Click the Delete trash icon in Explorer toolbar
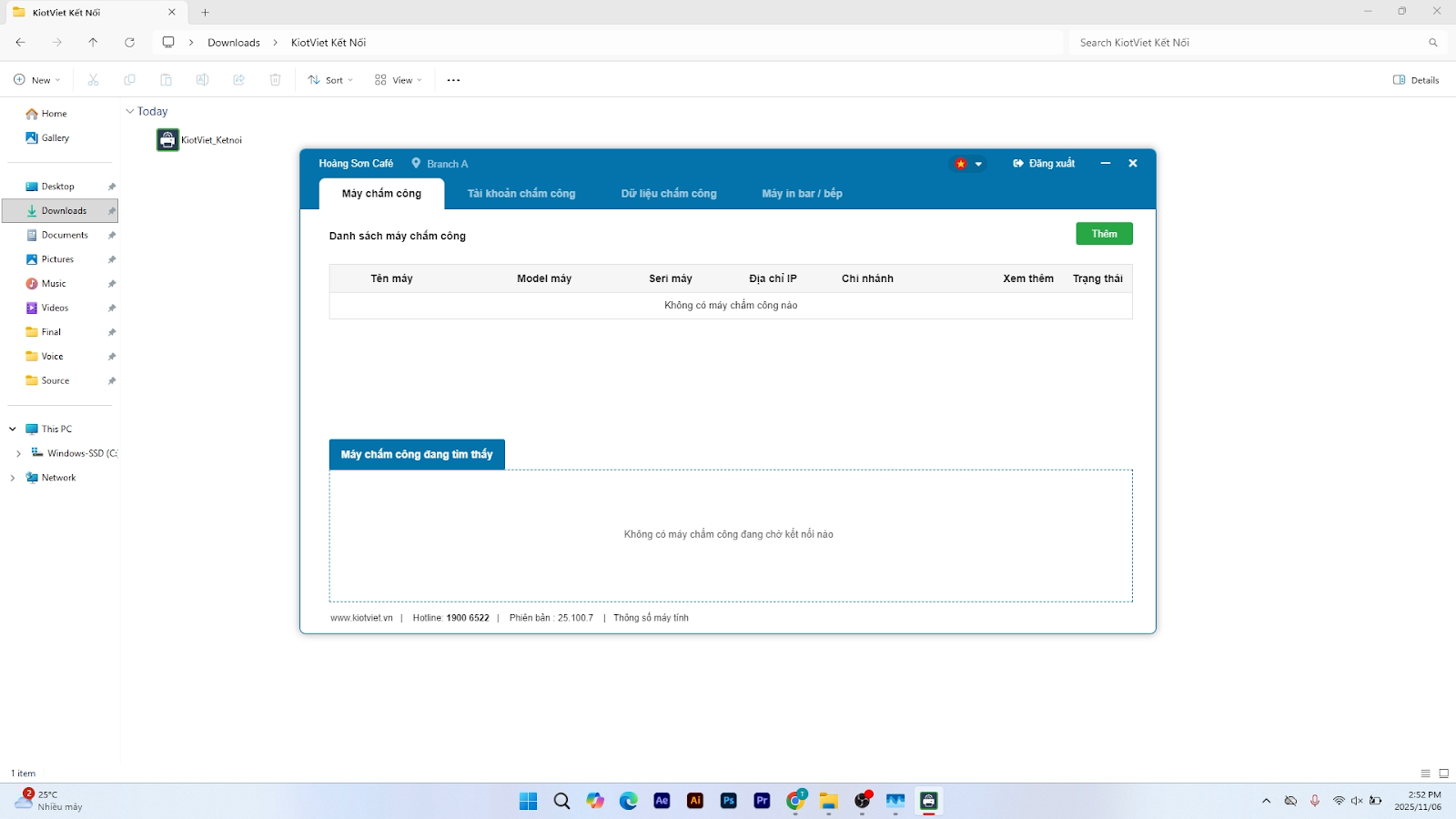 coord(275,80)
